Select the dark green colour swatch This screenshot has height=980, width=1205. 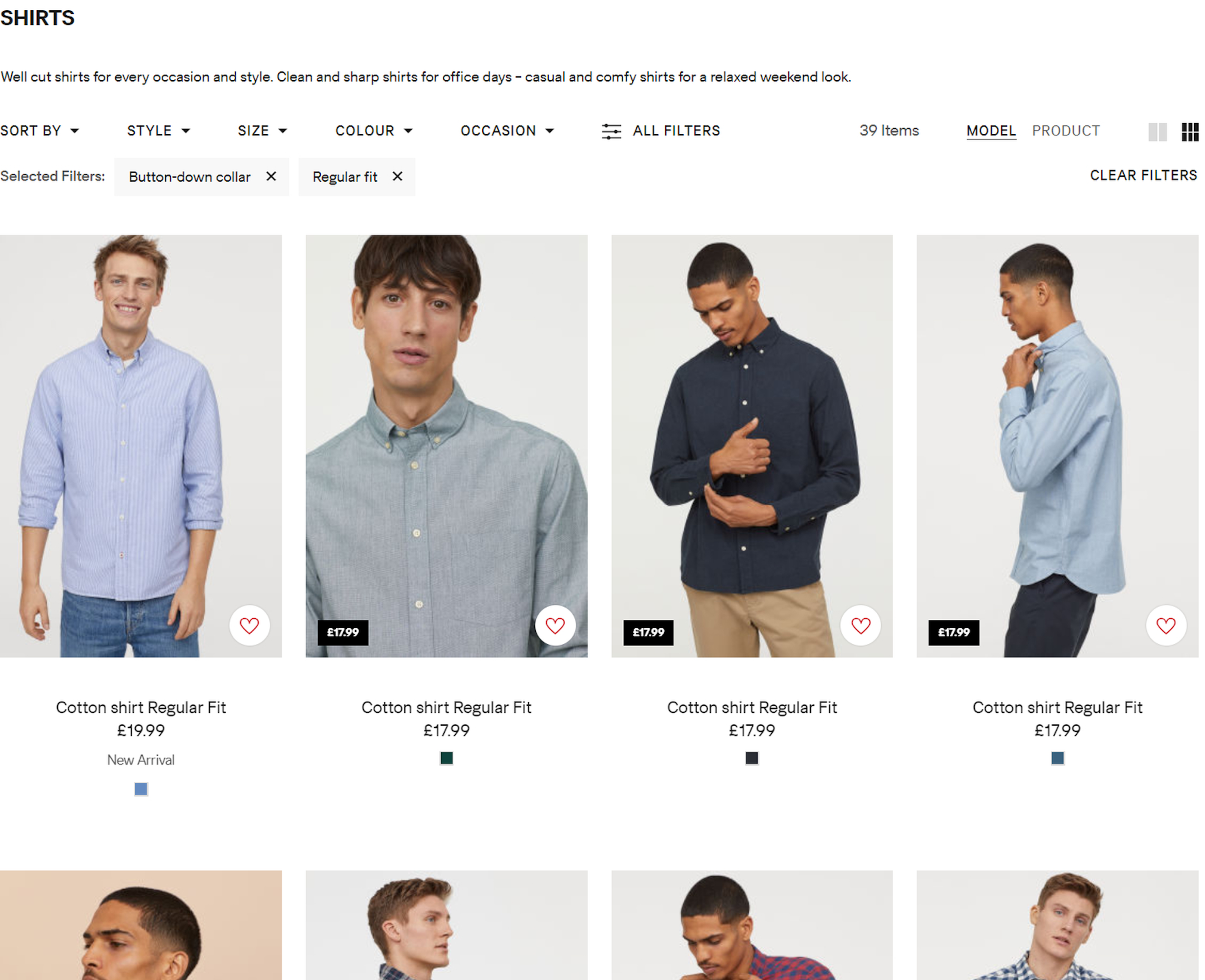pos(446,758)
